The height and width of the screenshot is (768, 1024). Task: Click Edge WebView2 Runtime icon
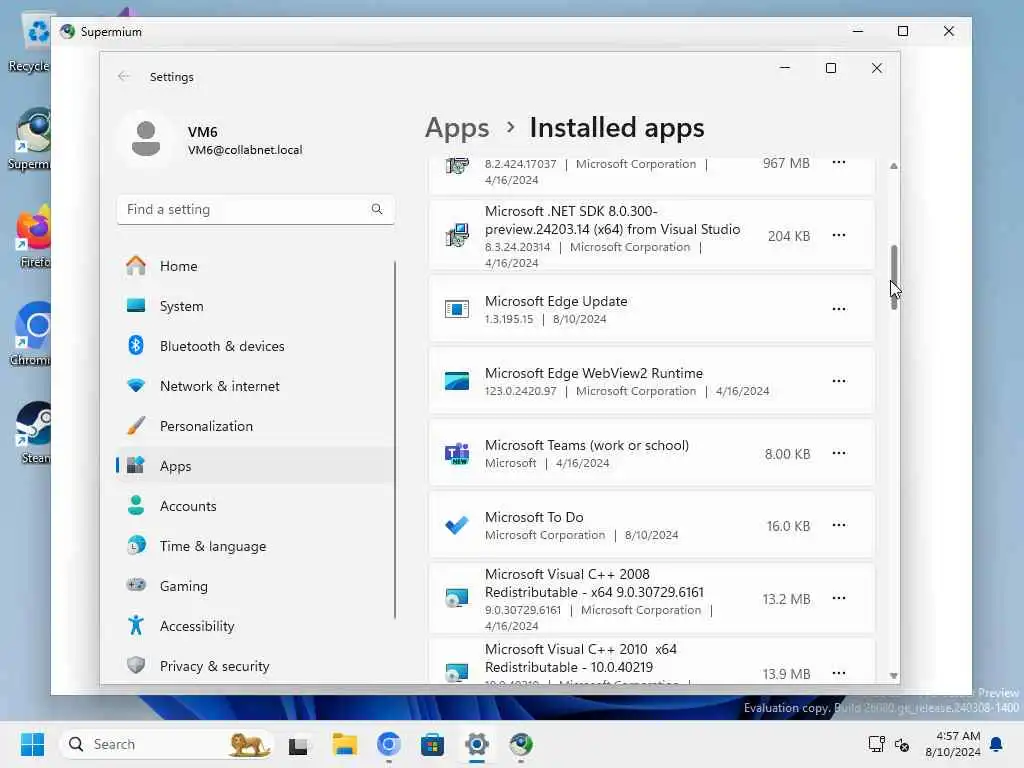click(x=457, y=381)
